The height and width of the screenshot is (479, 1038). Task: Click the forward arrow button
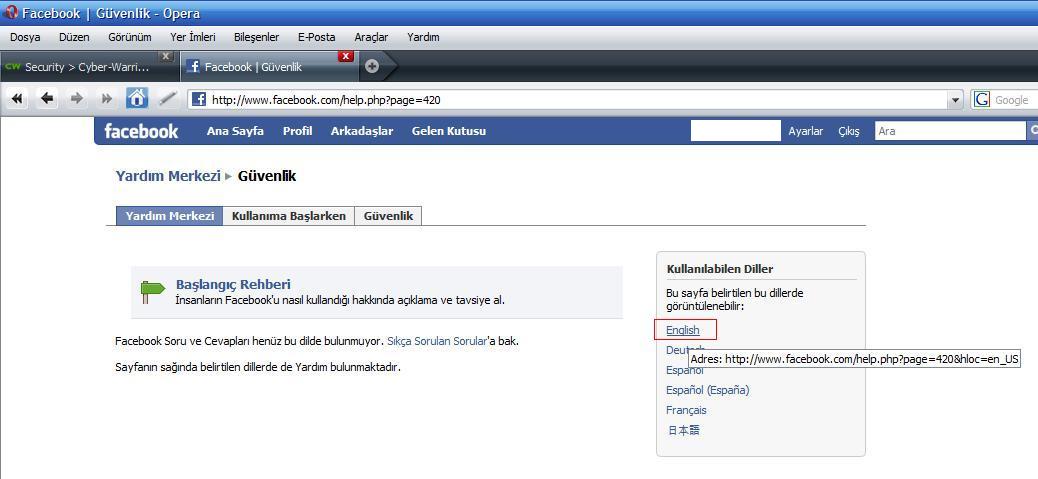click(x=77, y=99)
